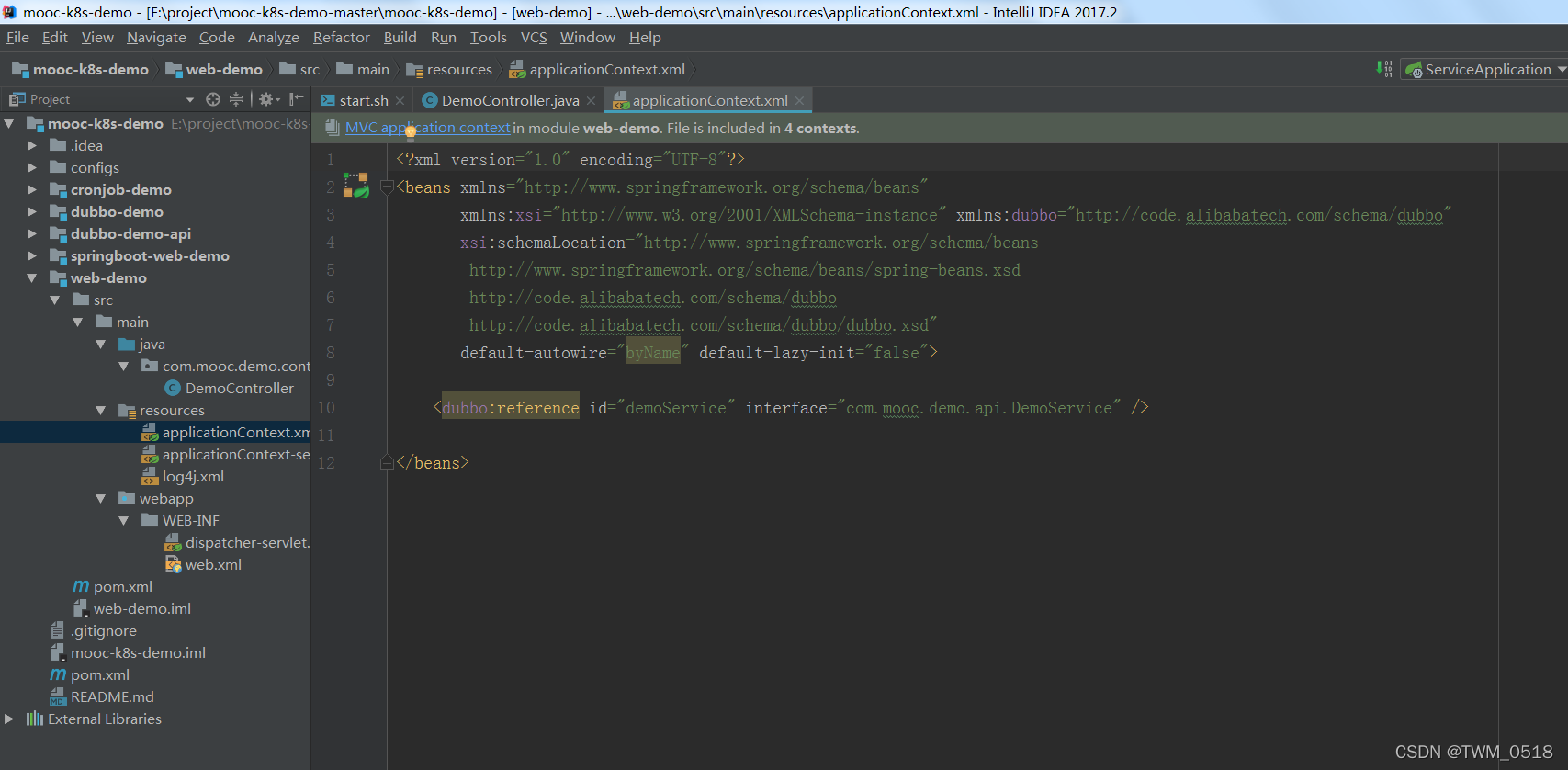The image size is (1568, 770).
Task: Collapse the web-demo module
Action: tap(32, 277)
